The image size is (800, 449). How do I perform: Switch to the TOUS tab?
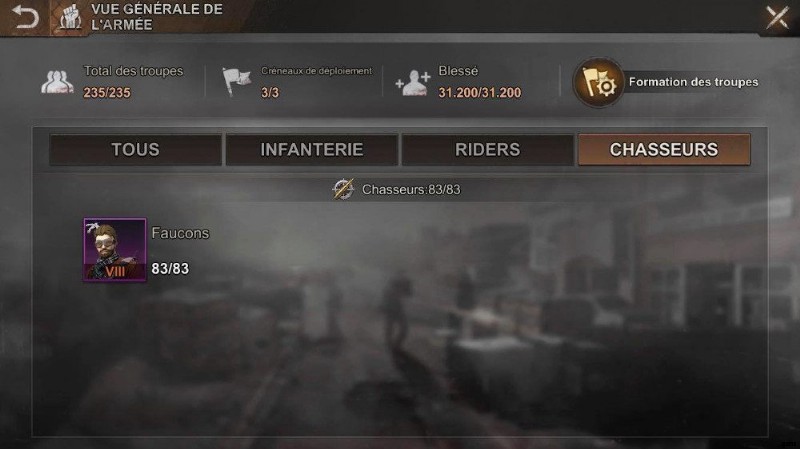coord(136,149)
